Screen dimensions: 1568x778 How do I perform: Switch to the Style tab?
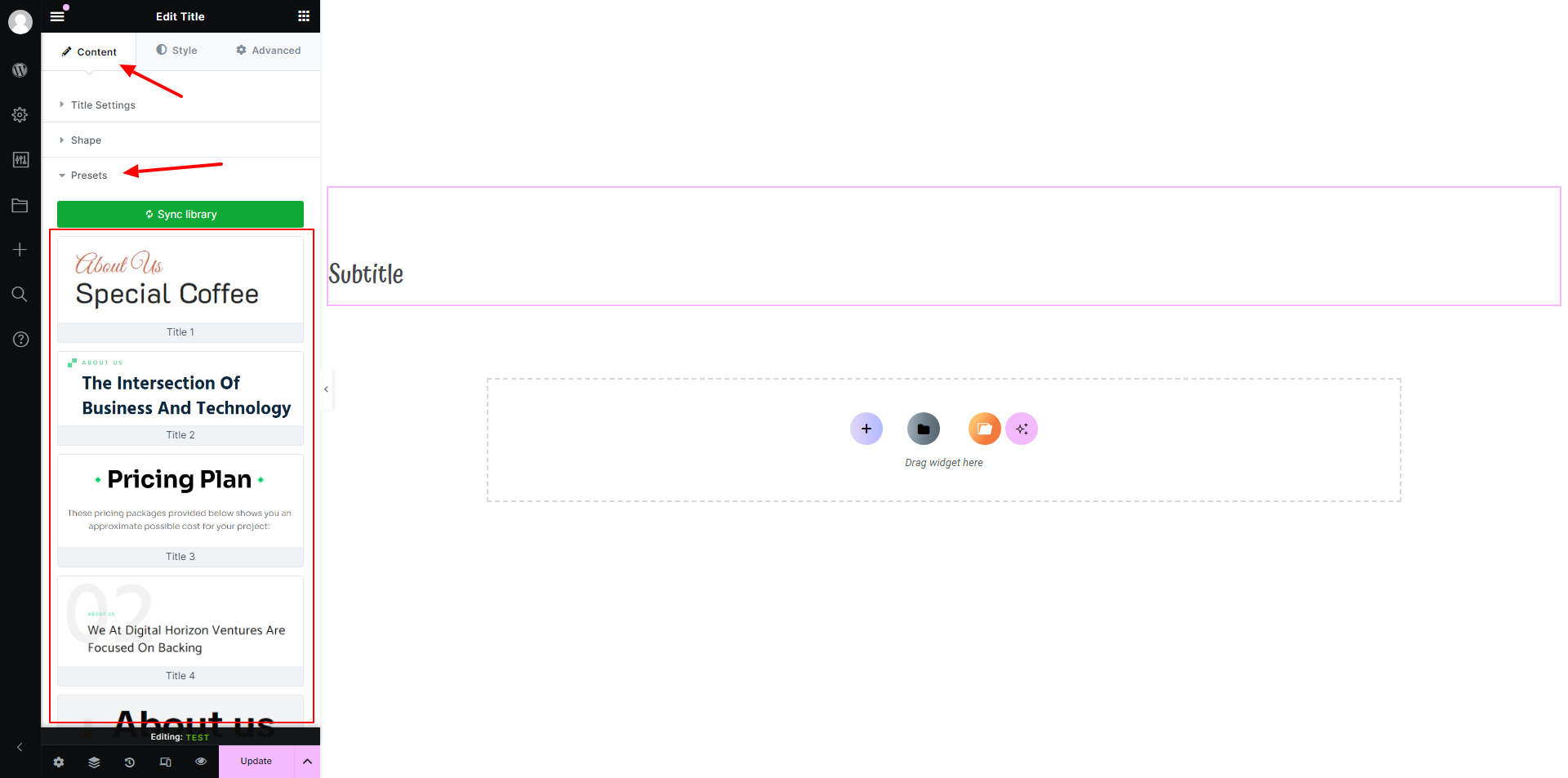pos(177,51)
